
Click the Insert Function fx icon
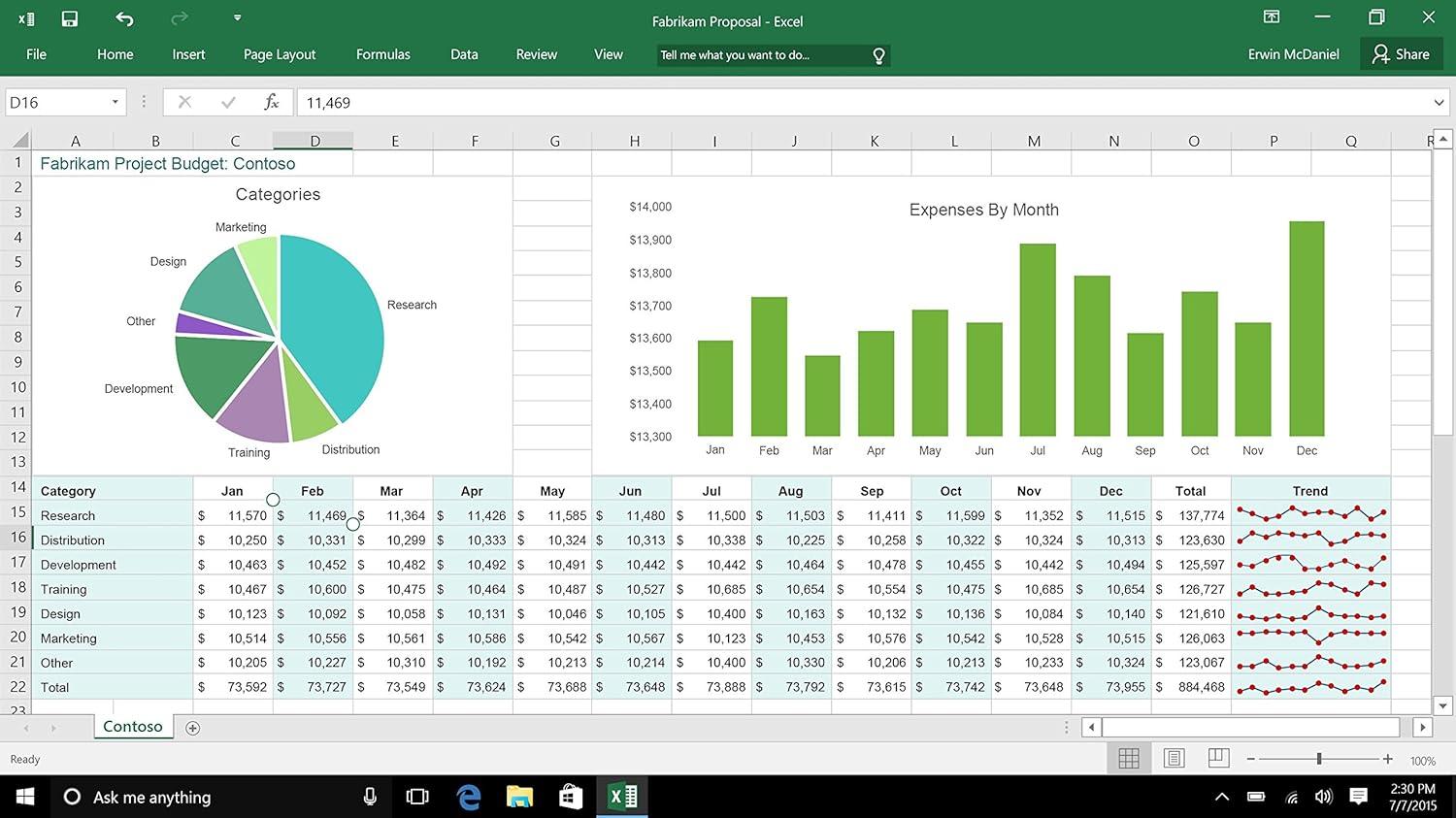tap(272, 102)
